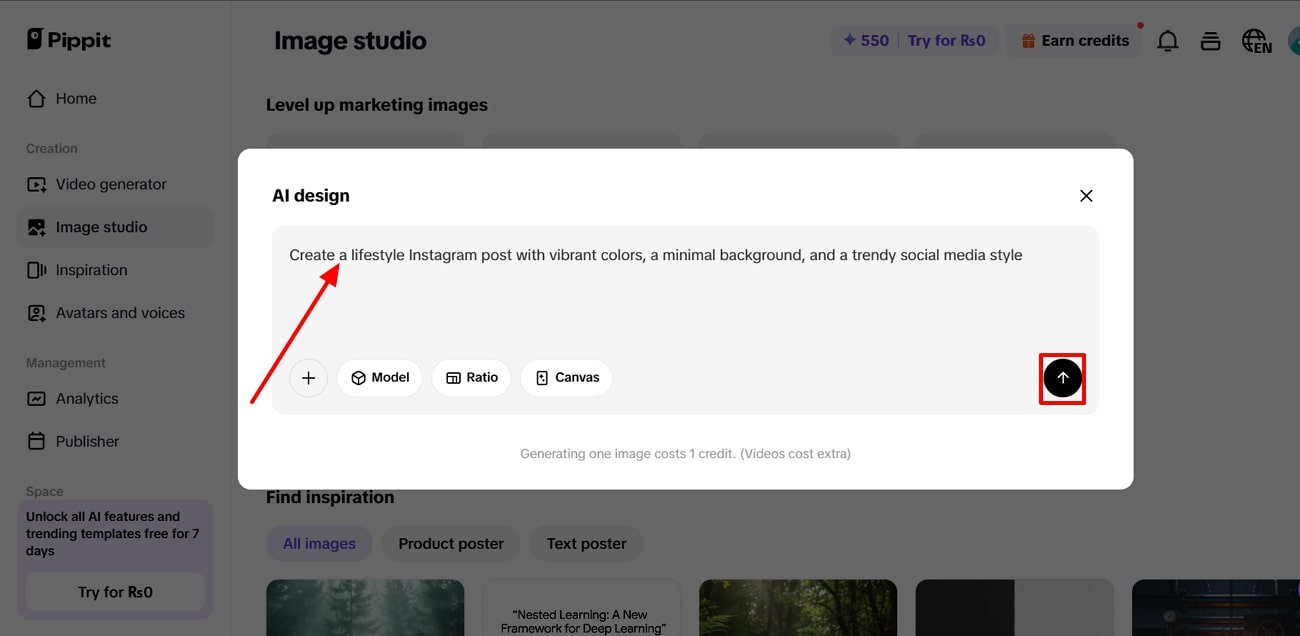
Task: Click the sidebar Try for Rs0 button
Action: click(x=115, y=592)
